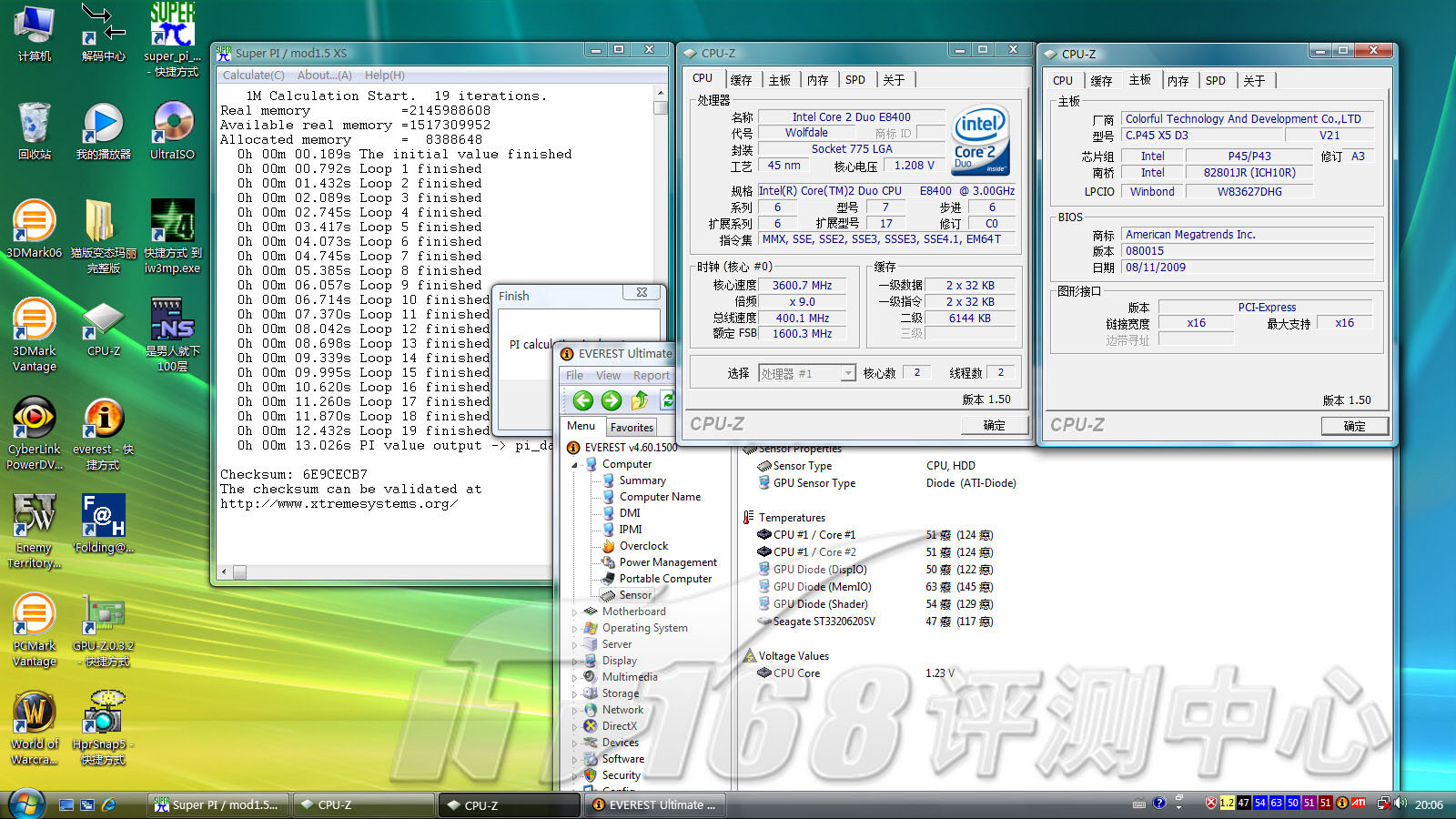
Task: Click the folder Up icon in EVEREST toolbar
Action: [x=640, y=400]
